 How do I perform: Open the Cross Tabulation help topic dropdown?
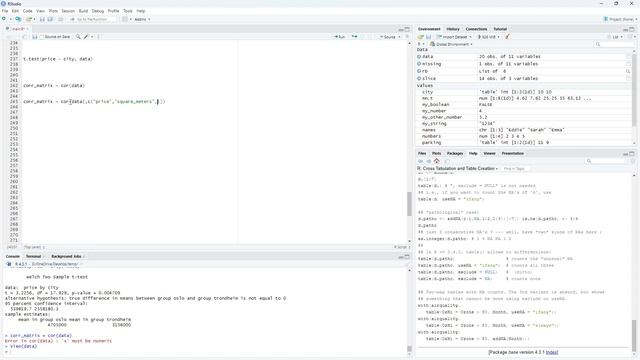click(457, 168)
